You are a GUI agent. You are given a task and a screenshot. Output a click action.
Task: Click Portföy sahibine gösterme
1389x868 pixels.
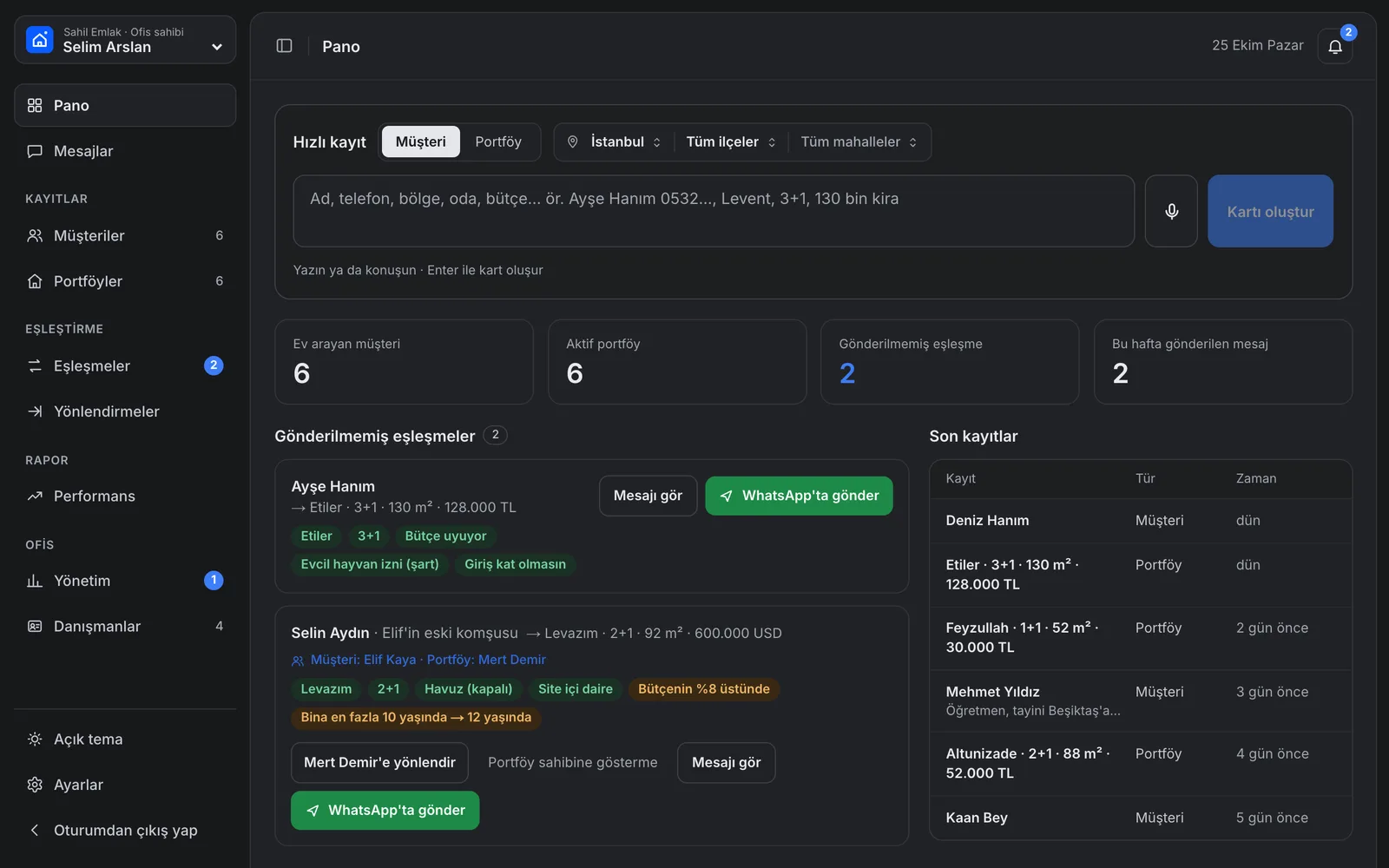573,762
